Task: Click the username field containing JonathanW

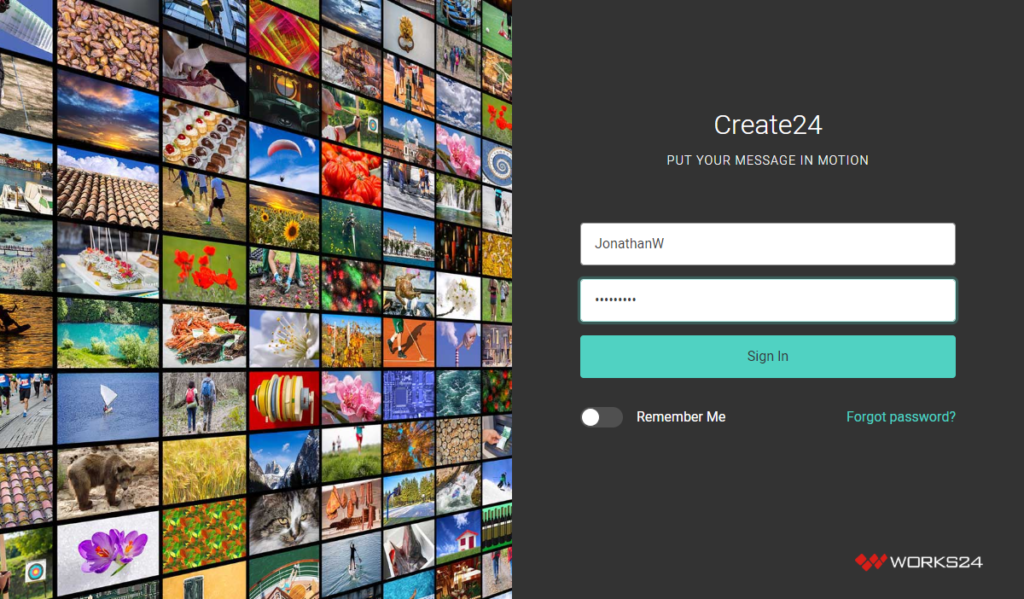Action: tap(767, 244)
